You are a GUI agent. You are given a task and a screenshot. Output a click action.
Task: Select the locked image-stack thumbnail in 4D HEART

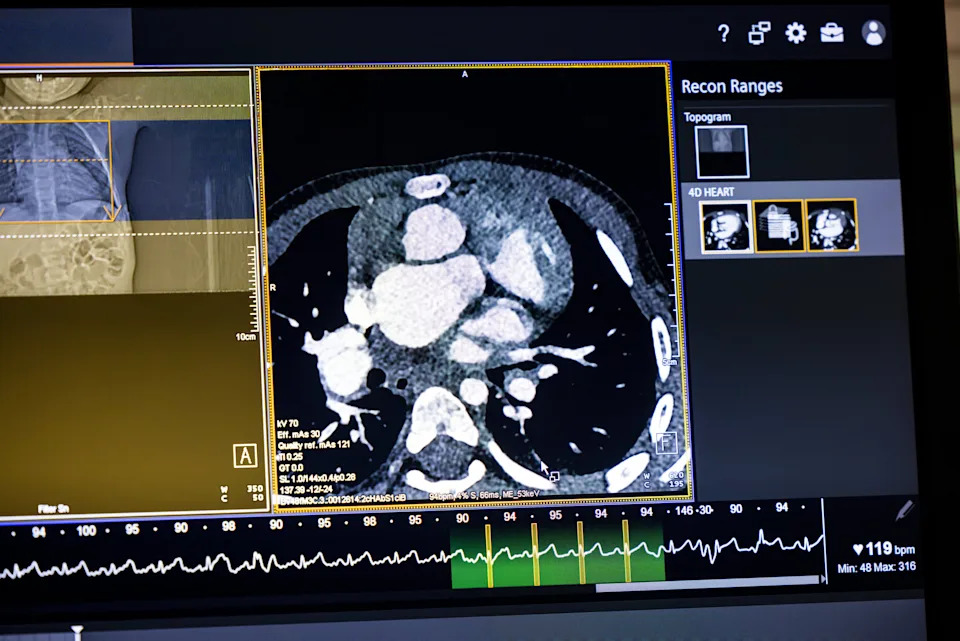778,226
